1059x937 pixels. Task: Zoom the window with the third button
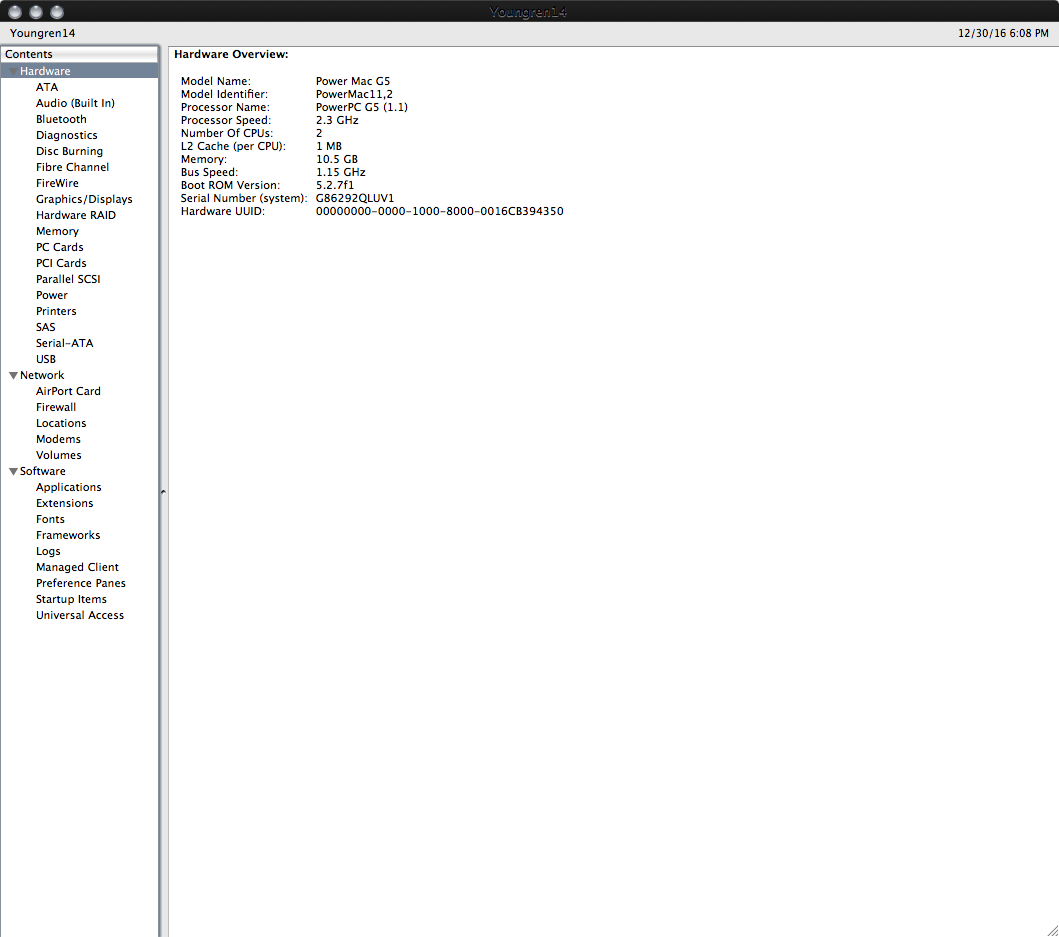pyautogui.click(x=57, y=11)
